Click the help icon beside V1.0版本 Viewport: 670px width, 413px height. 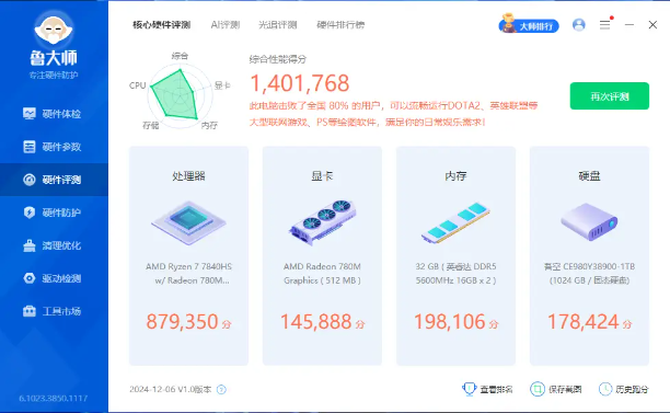221,390
